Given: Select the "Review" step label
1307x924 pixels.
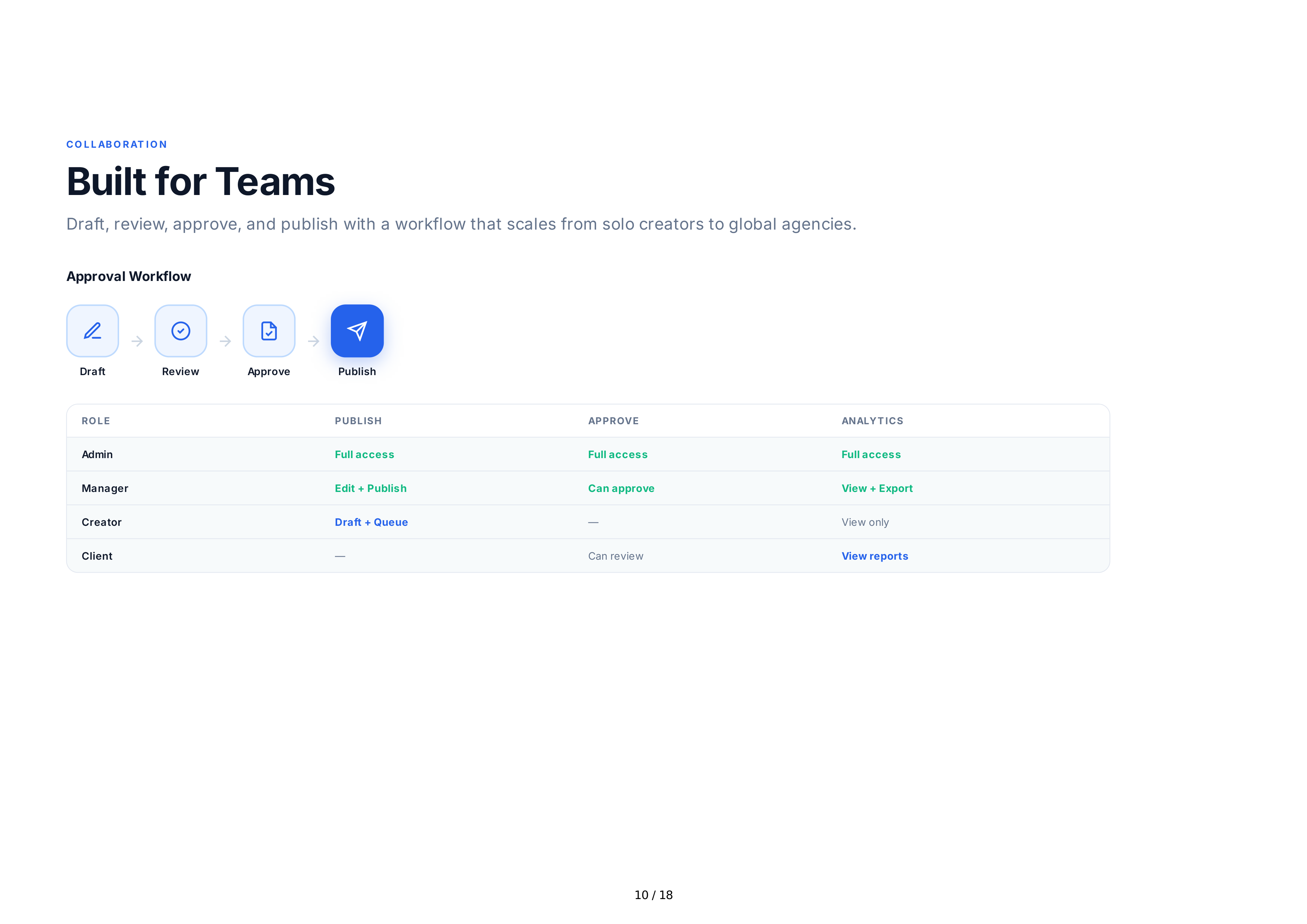Looking at the screenshot, I should coord(180,371).
